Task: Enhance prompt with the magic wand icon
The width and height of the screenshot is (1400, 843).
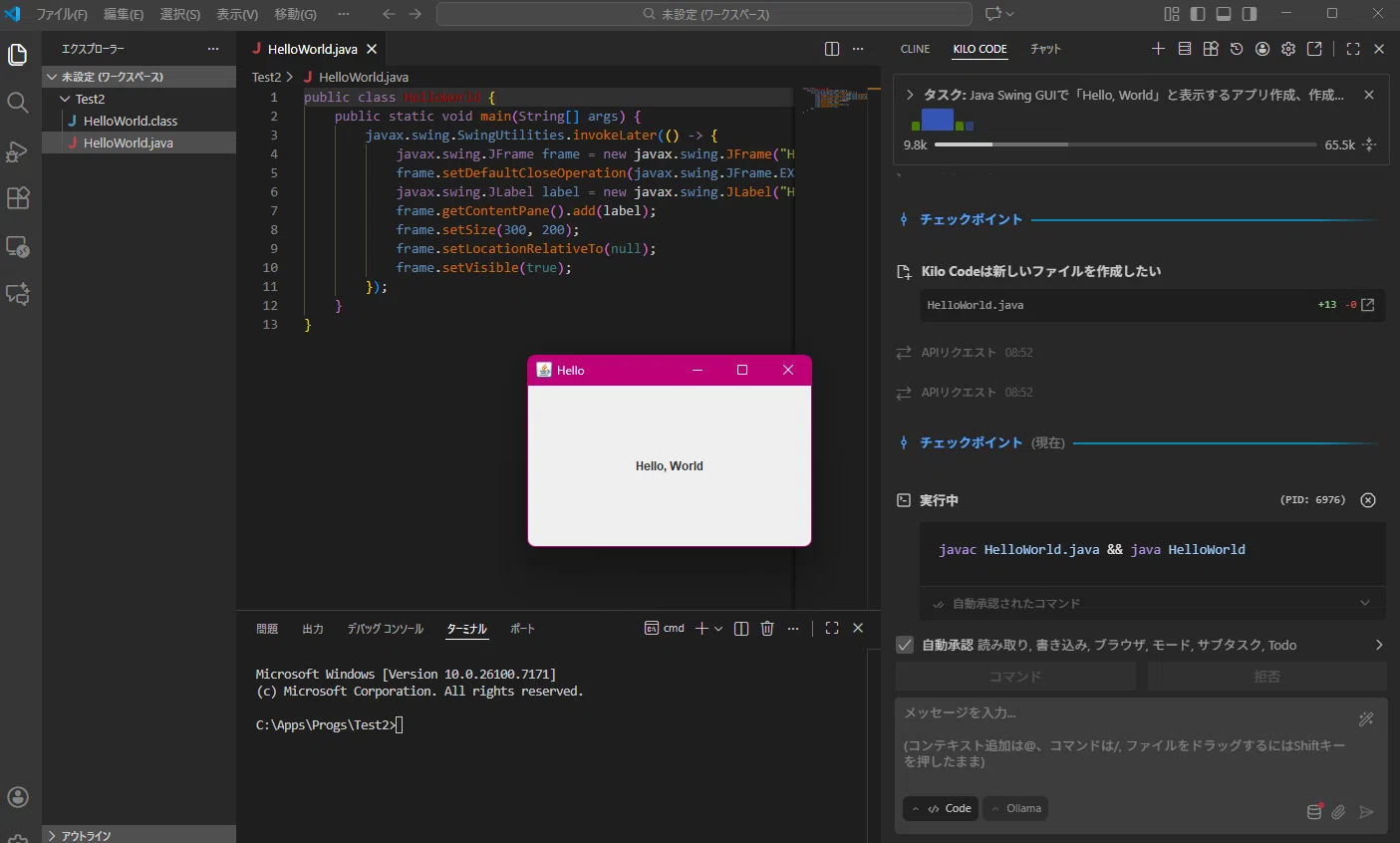Action: coord(1366,718)
